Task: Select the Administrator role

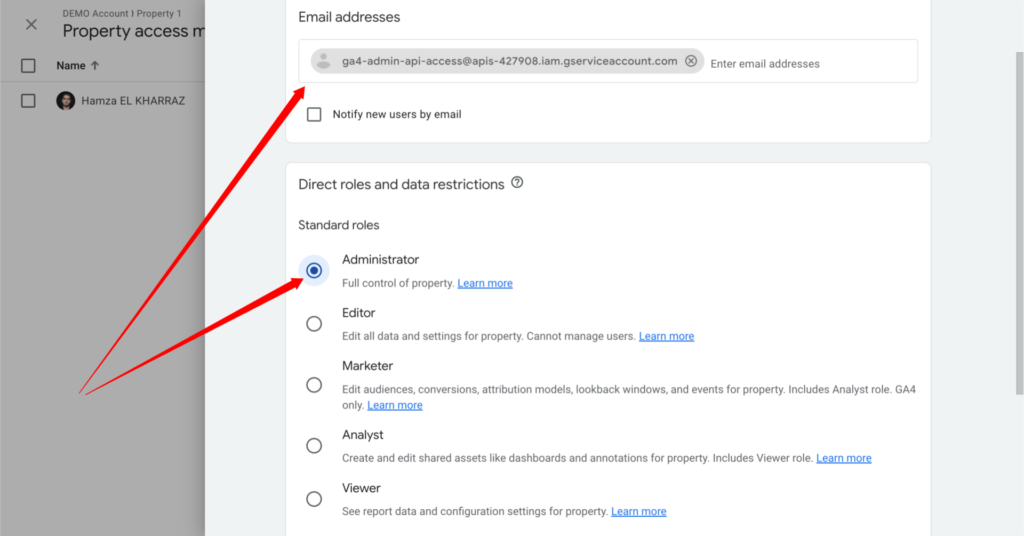Action: [x=314, y=270]
